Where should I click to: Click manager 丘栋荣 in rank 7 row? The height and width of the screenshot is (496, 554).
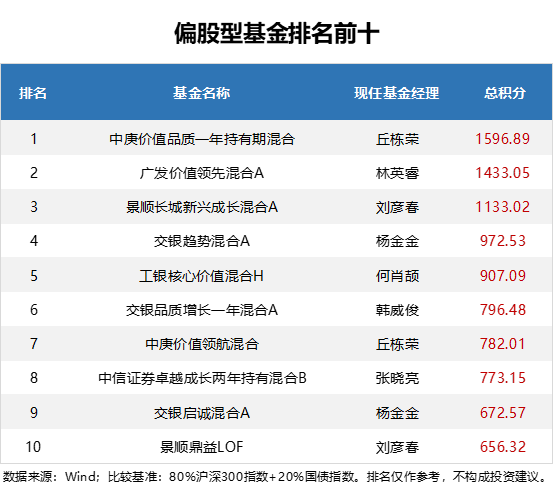click(397, 344)
